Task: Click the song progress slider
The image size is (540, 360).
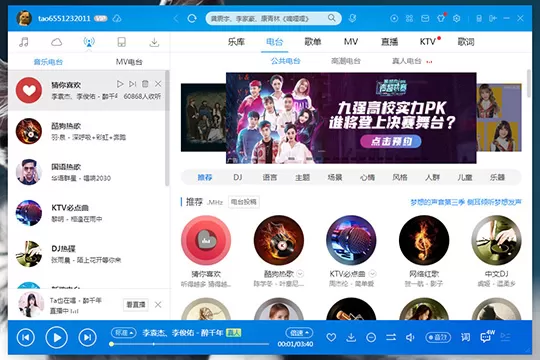Action: (190, 344)
